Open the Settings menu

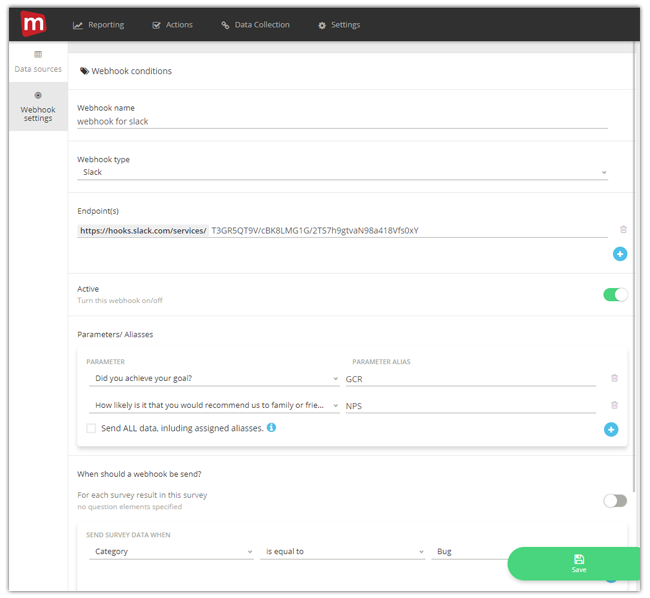(x=339, y=25)
